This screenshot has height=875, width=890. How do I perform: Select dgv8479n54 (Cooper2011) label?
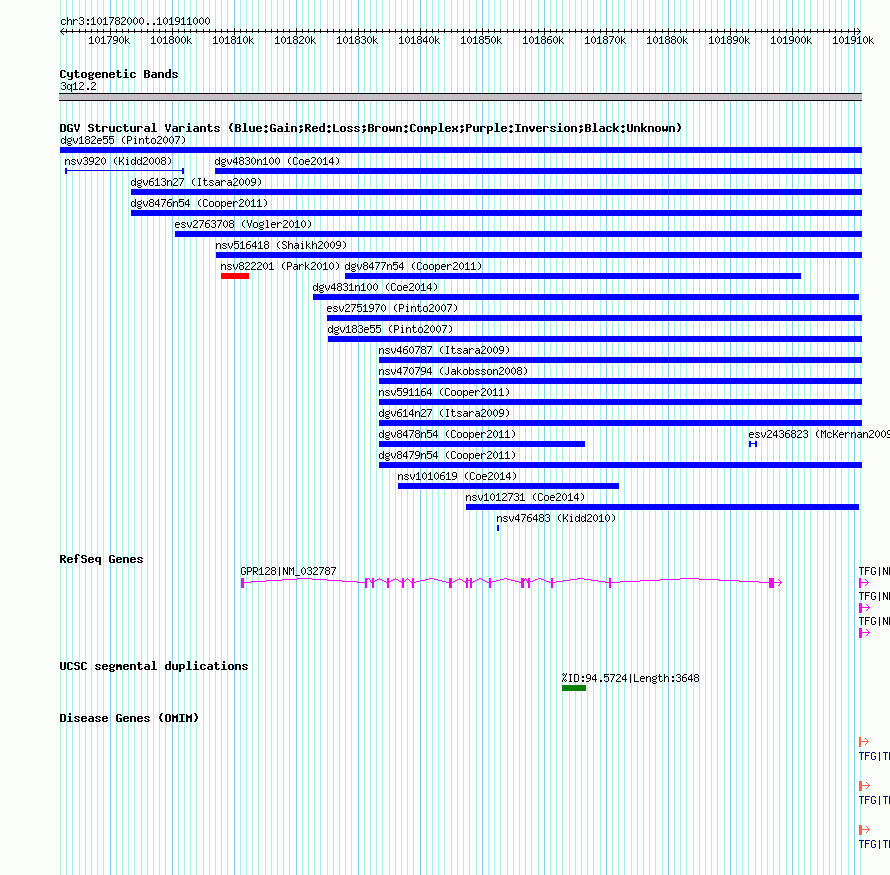(x=447, y=455)
